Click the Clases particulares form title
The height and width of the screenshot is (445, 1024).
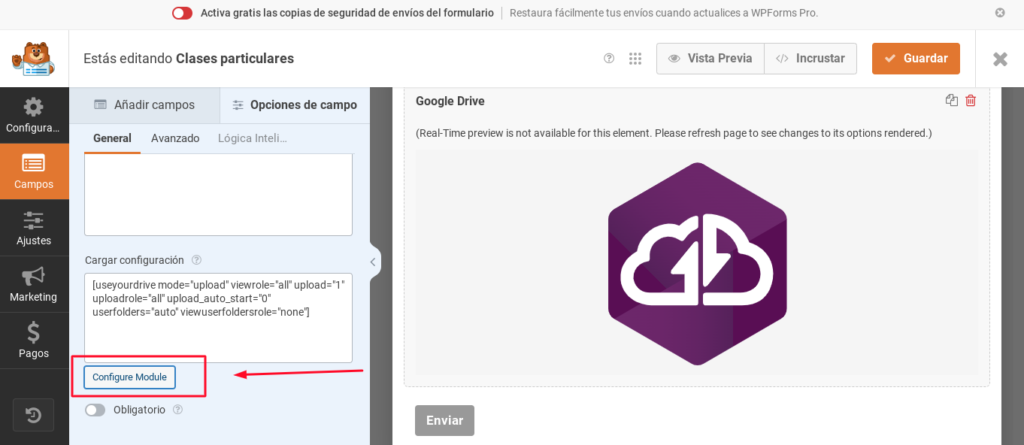click(x=235, y=59)
